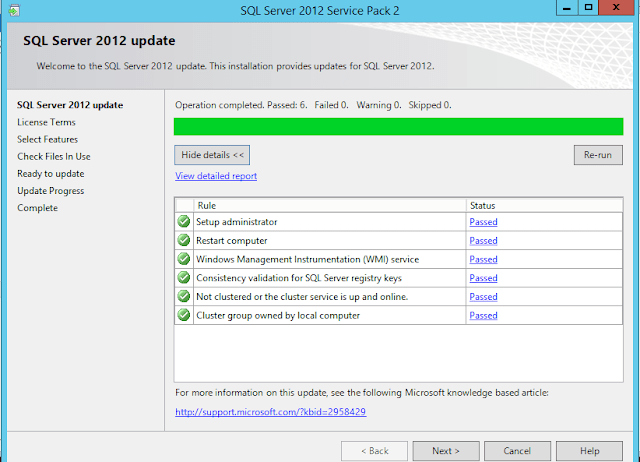Select License Terms step in the sidebar
This screenshot has width=640, height=462.
pos(46,122)
